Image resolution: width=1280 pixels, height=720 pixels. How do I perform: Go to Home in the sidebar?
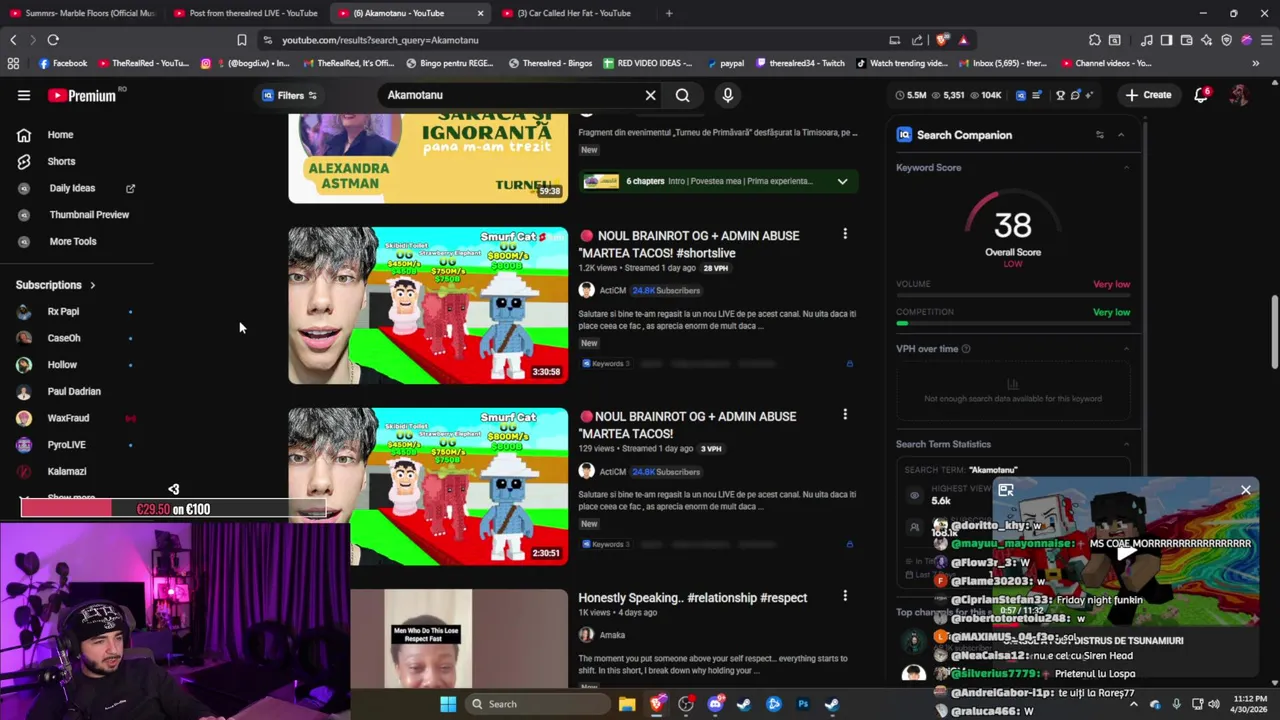(x=60, y=135)
